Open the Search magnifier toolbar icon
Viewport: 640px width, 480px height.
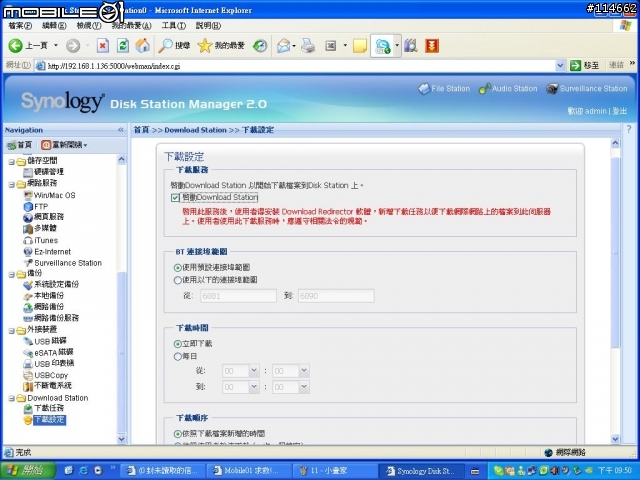(x=165, y=46)
